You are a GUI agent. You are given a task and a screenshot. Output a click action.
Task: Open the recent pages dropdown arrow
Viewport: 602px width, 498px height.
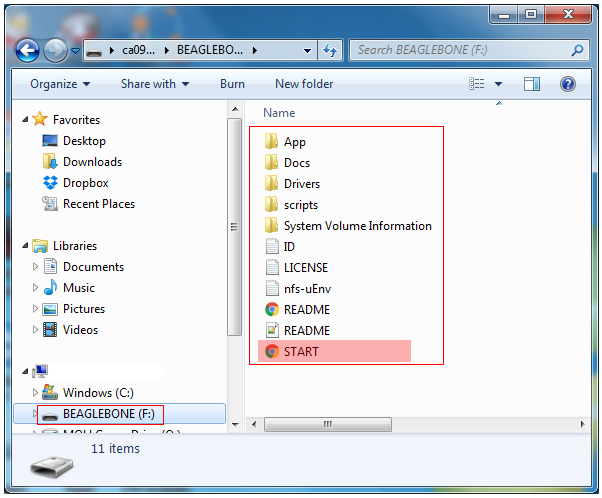76,51
